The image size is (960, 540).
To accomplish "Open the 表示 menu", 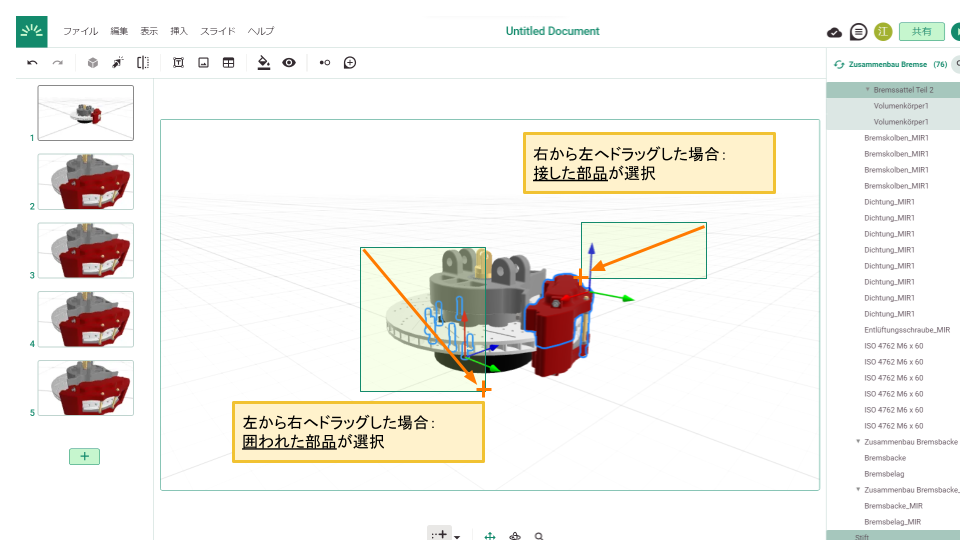I will coord(149,31).
